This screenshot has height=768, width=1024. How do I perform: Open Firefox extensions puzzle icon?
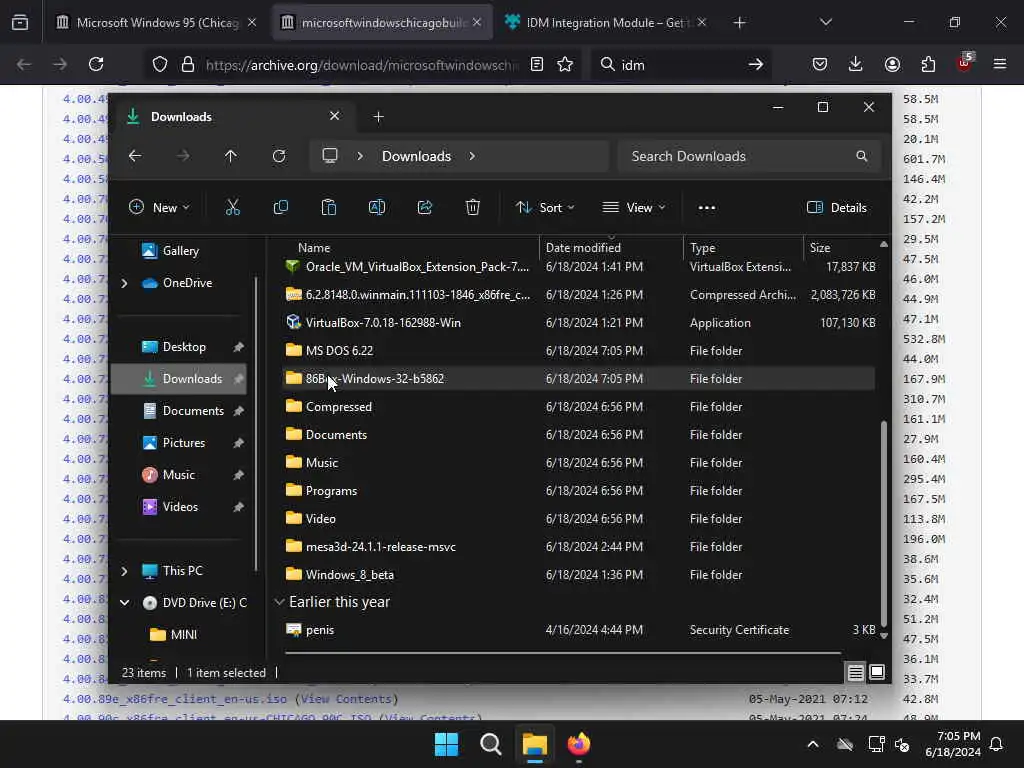click(x=928, y=64)
